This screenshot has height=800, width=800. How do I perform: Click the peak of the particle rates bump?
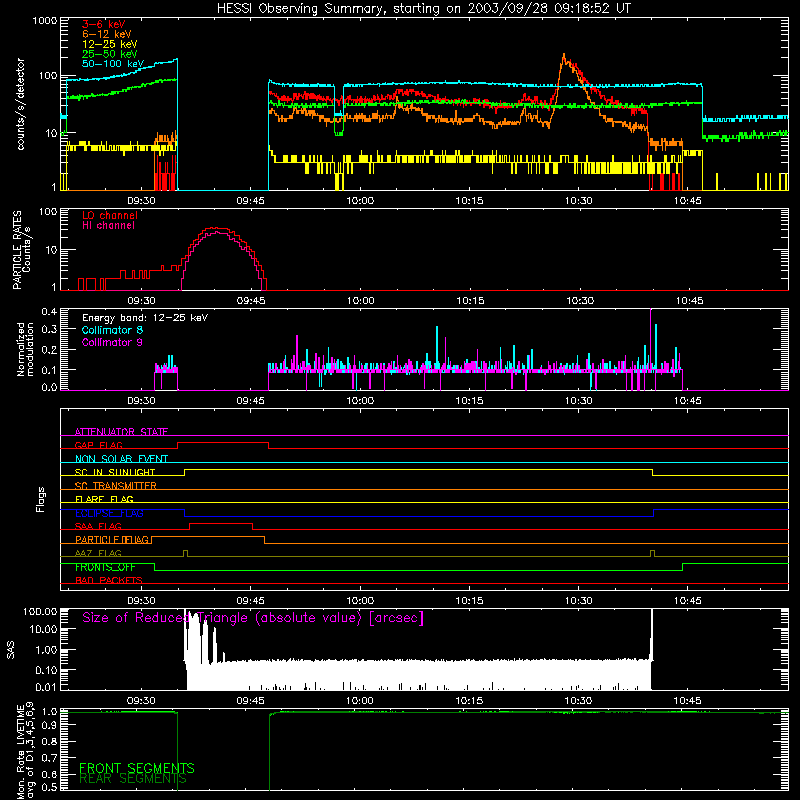point(216,229)
